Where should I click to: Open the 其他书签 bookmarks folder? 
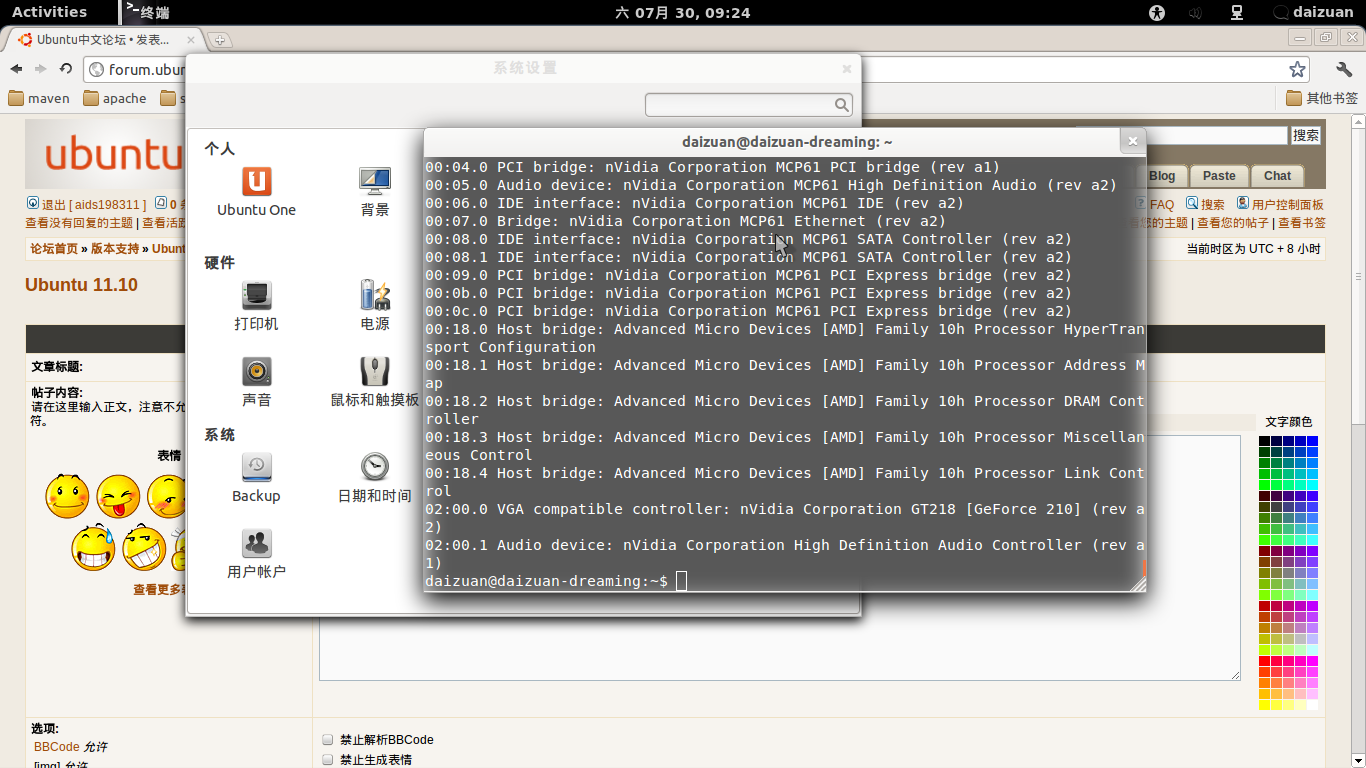[x=1322, y=98]
